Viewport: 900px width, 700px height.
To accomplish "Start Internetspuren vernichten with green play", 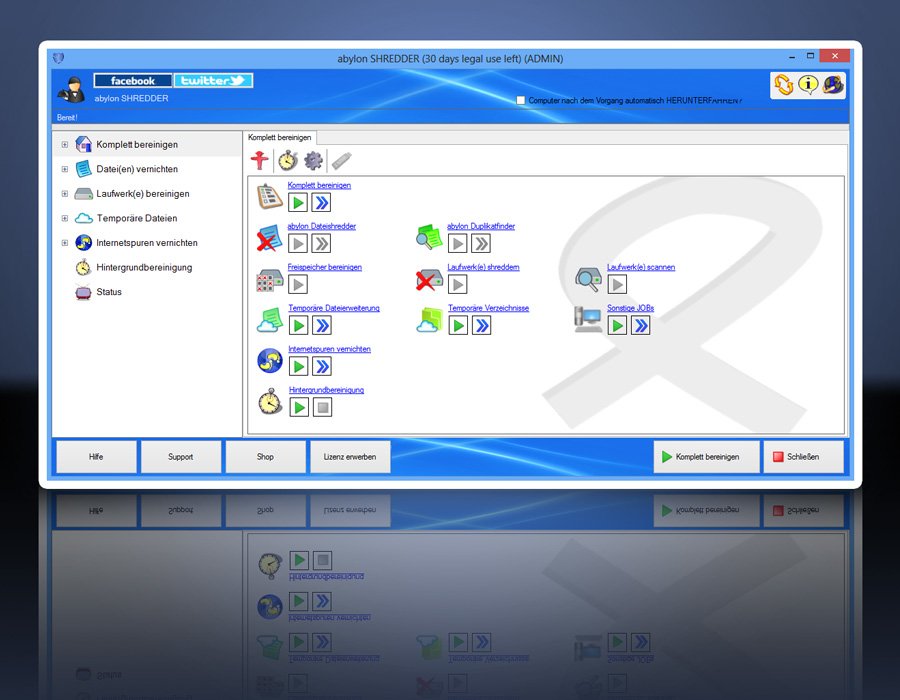I will click(298, 367).
